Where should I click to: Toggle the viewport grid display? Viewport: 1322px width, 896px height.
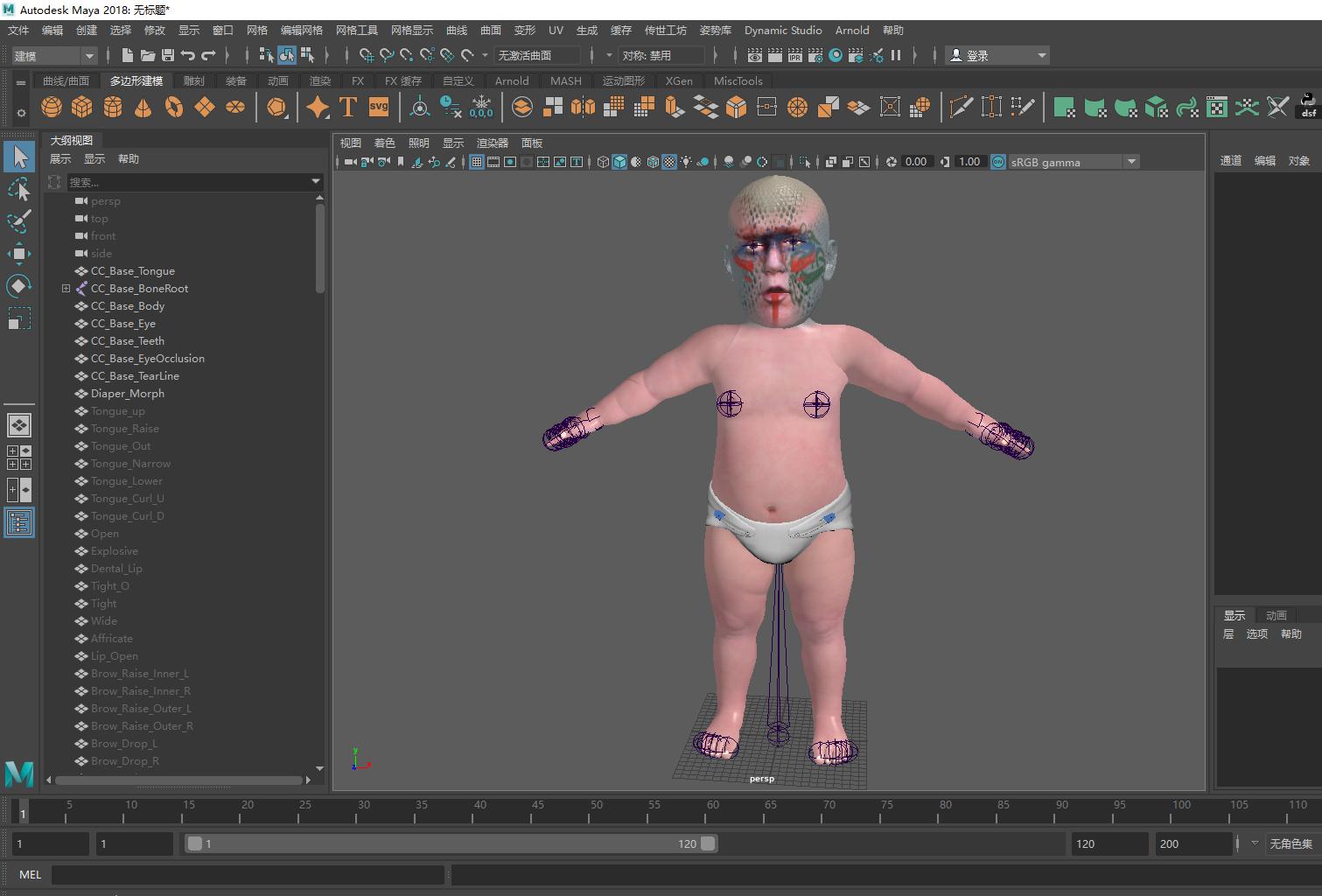pyautogui.click(x=477, y=162)
